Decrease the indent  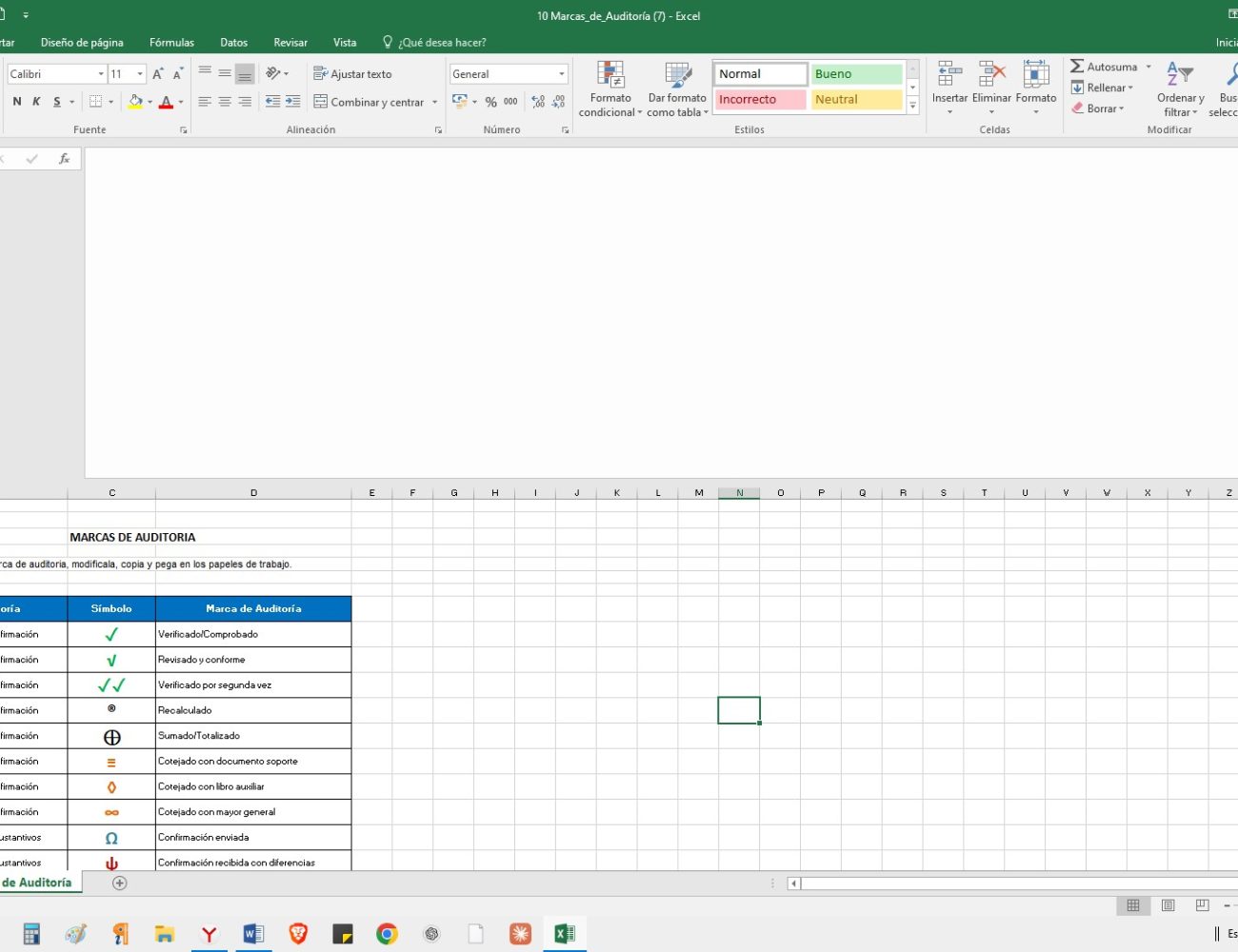(272, 102)
